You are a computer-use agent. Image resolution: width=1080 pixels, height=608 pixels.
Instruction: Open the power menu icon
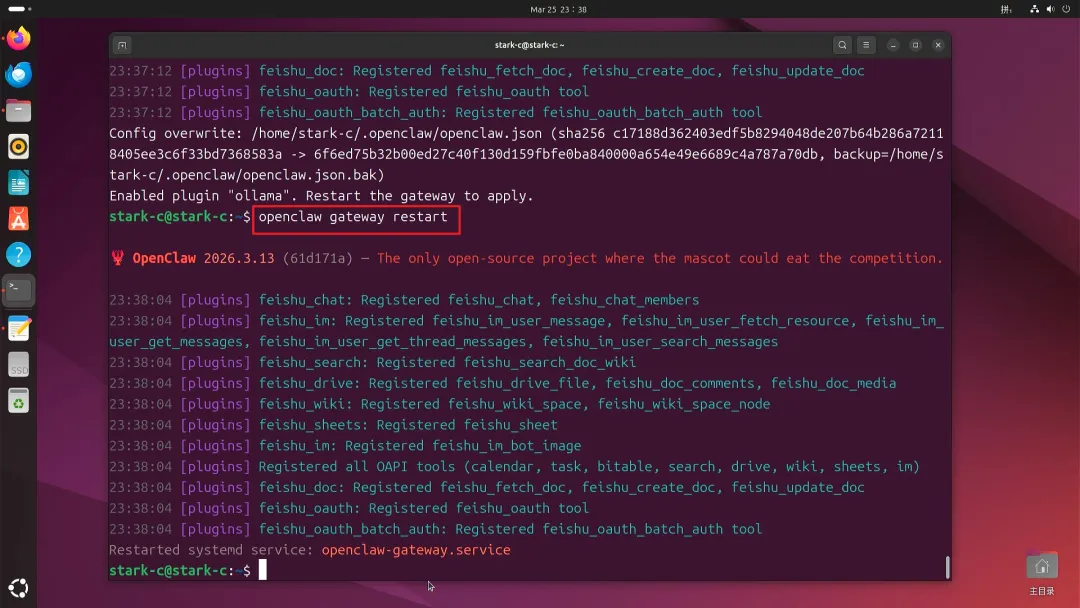1066,10
